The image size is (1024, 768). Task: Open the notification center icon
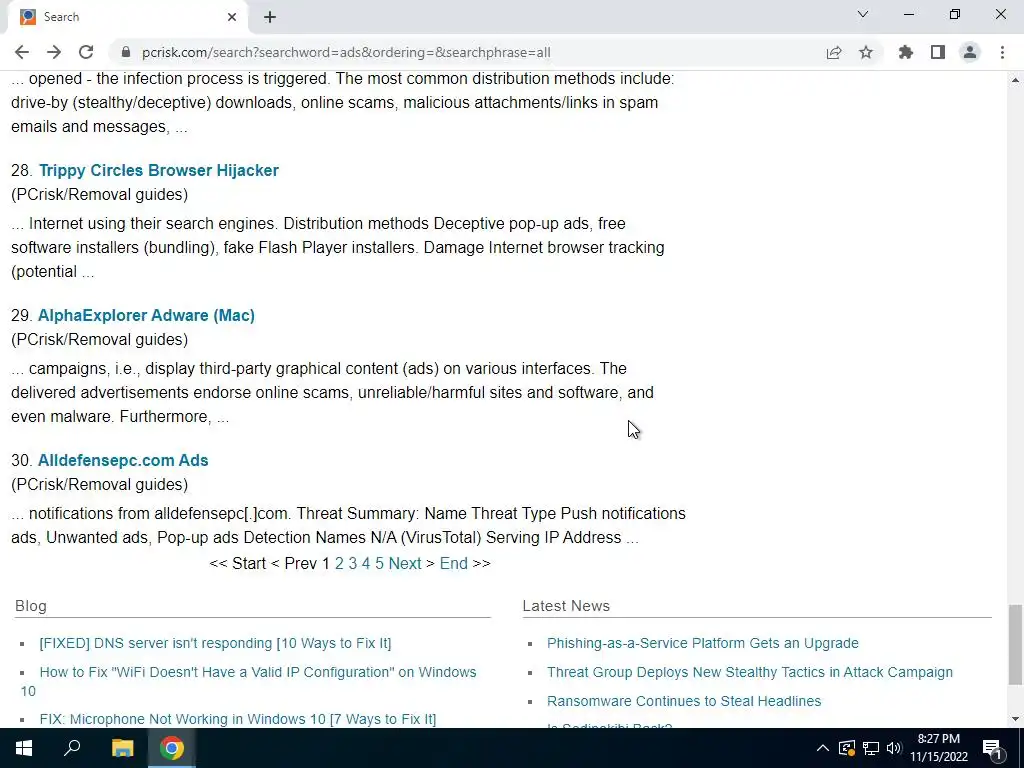pos(992,748)
